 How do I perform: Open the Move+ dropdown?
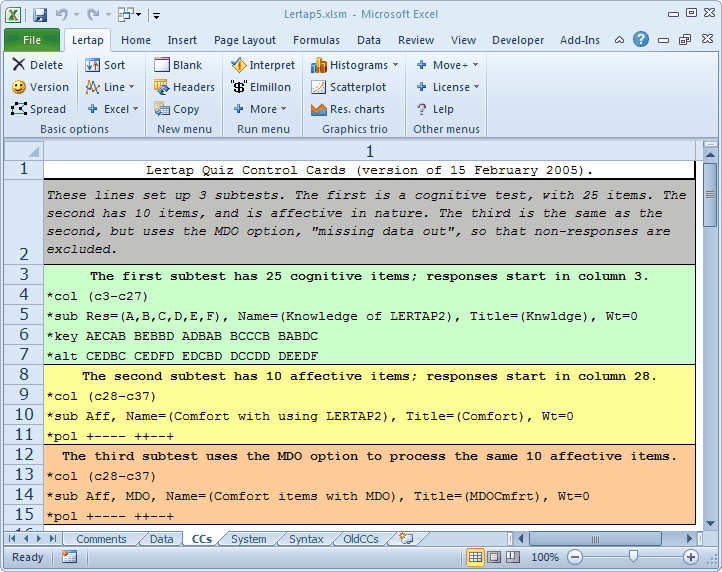click(x=475, y=65)
